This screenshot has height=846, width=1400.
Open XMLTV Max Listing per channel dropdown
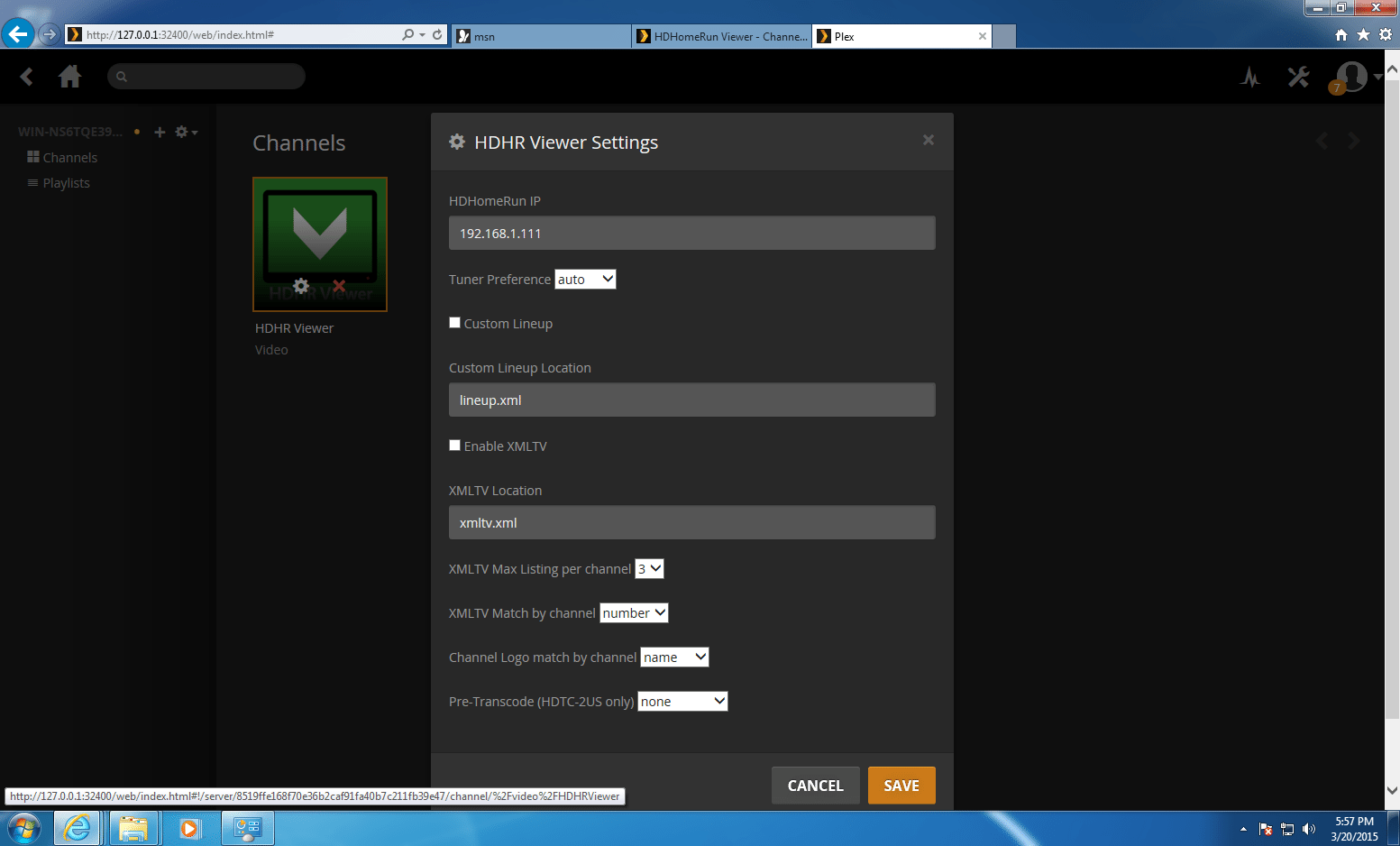coord(649,569)
